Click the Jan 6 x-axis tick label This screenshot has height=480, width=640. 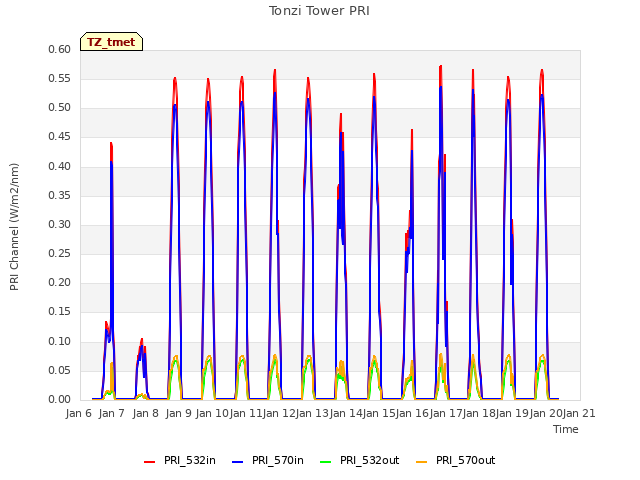point(79,413)
